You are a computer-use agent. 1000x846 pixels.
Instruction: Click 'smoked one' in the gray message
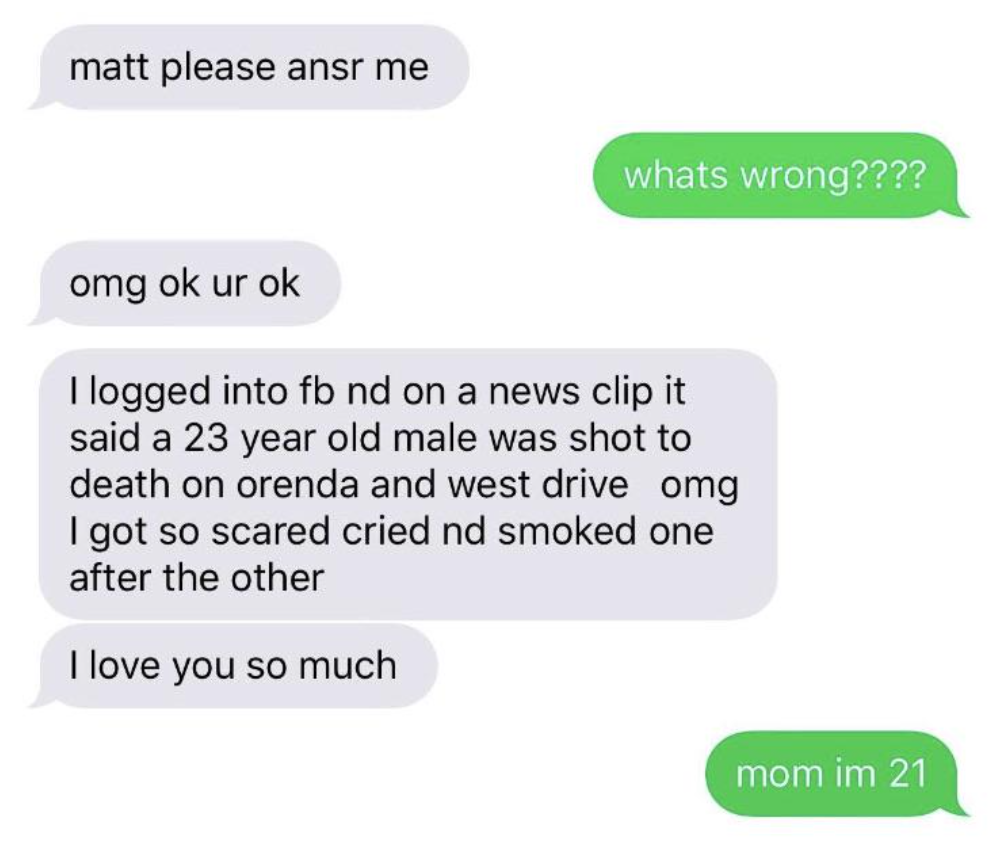[605, 531]
